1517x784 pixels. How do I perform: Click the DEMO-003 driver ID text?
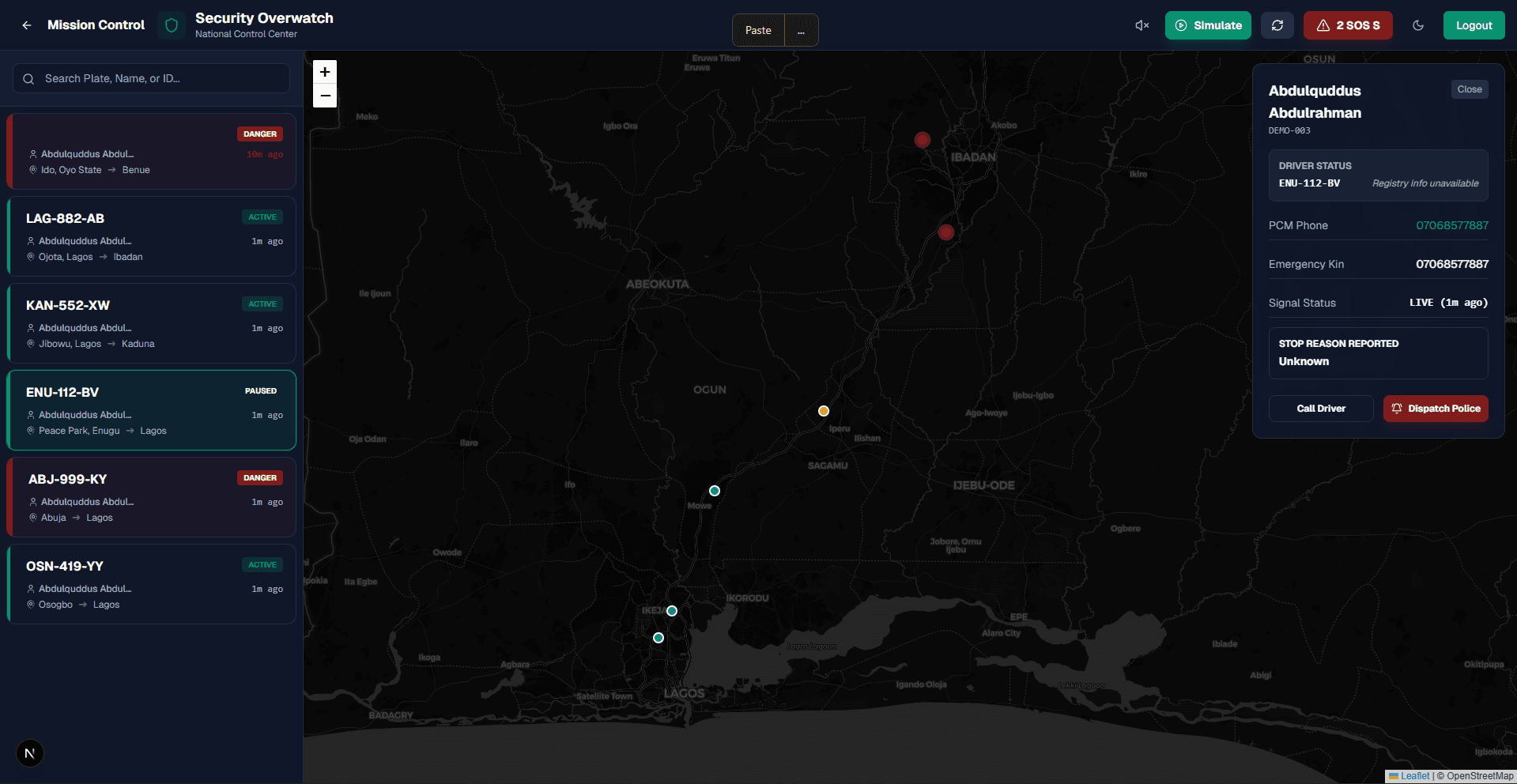tap(1289, 131)
